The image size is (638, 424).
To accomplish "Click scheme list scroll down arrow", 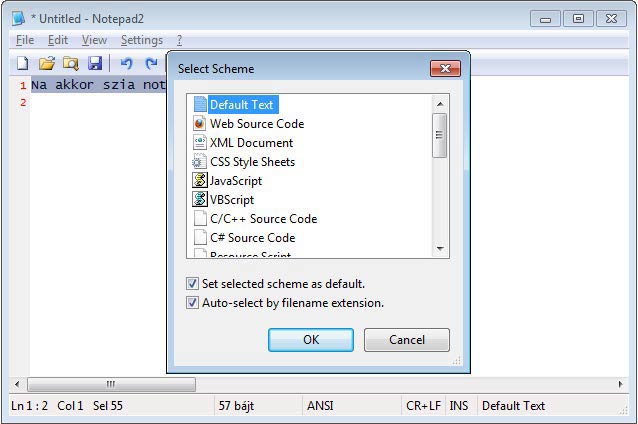I will 440,248.
